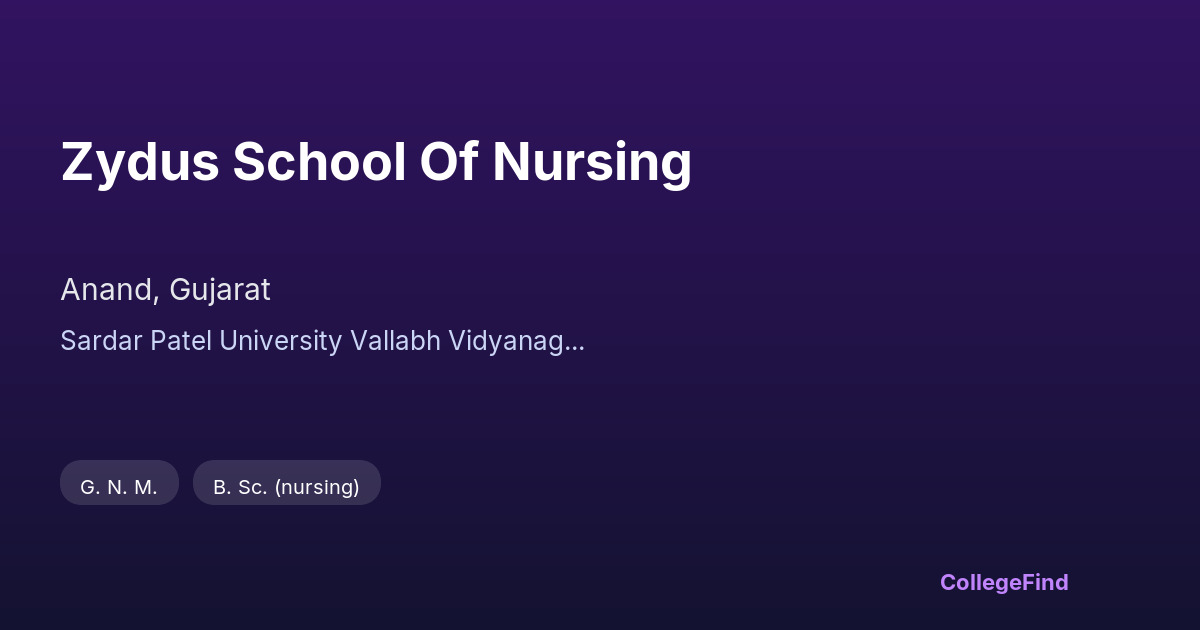Select the Anand, Gujarat location text
Screen dimensions: 1200x630
tap(165, 290)
